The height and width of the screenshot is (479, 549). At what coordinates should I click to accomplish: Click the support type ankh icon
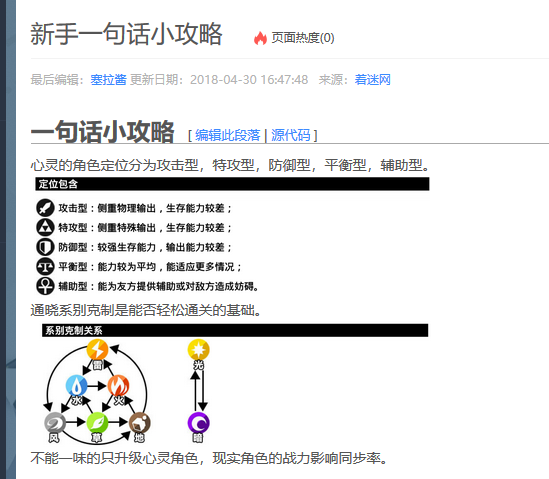[45, 286]
